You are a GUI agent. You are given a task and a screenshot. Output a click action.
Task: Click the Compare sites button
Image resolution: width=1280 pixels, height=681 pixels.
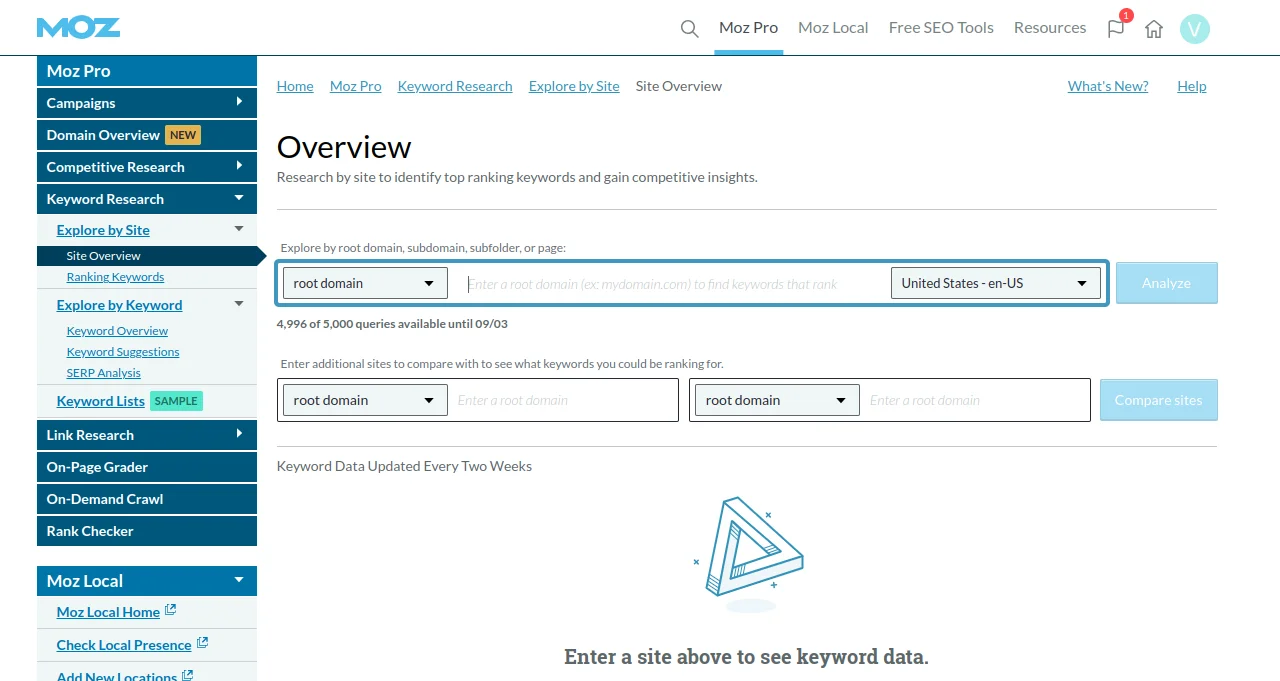coord(1158,400)
